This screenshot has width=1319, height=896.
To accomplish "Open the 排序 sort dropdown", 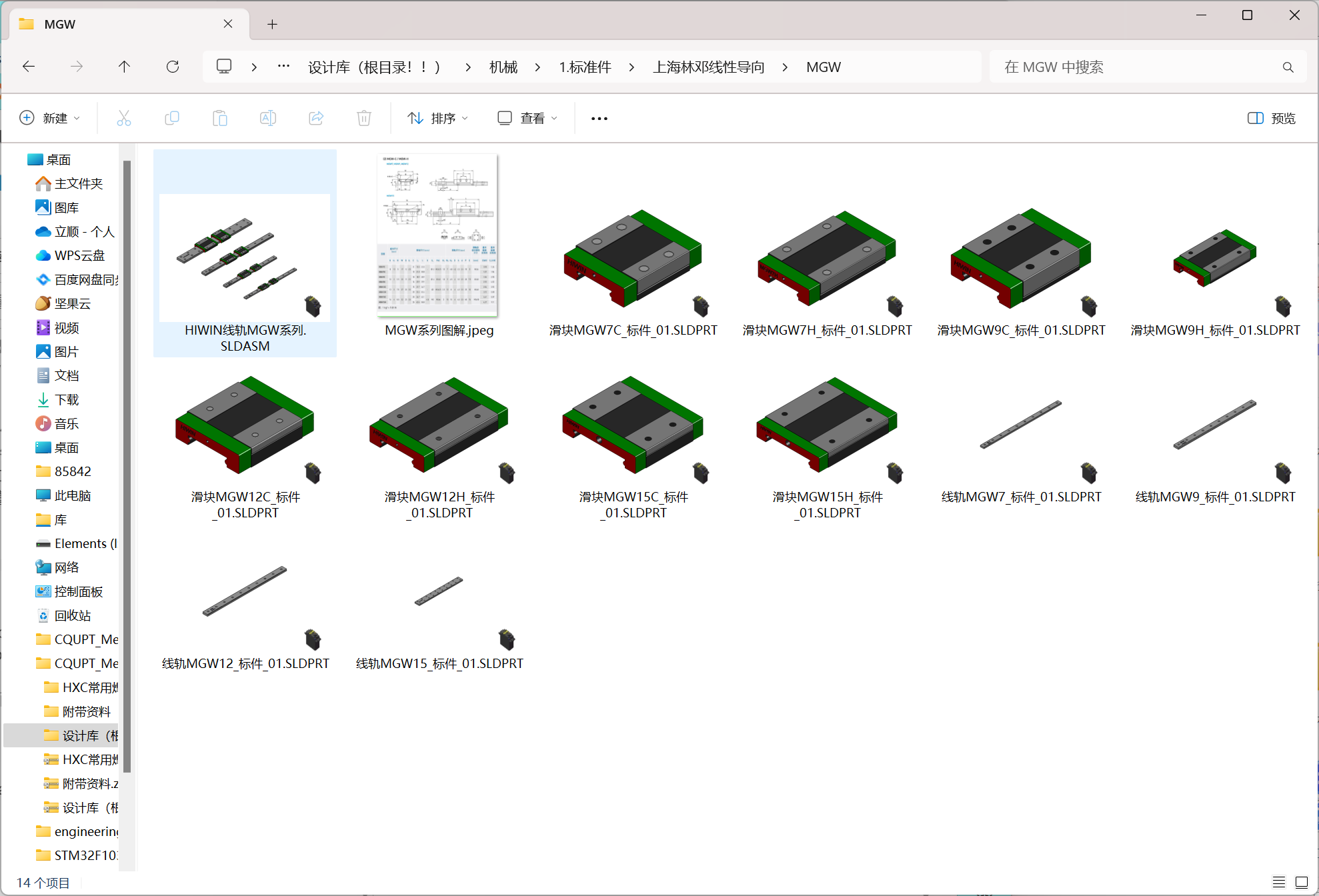I will click(x=437, y=118).
